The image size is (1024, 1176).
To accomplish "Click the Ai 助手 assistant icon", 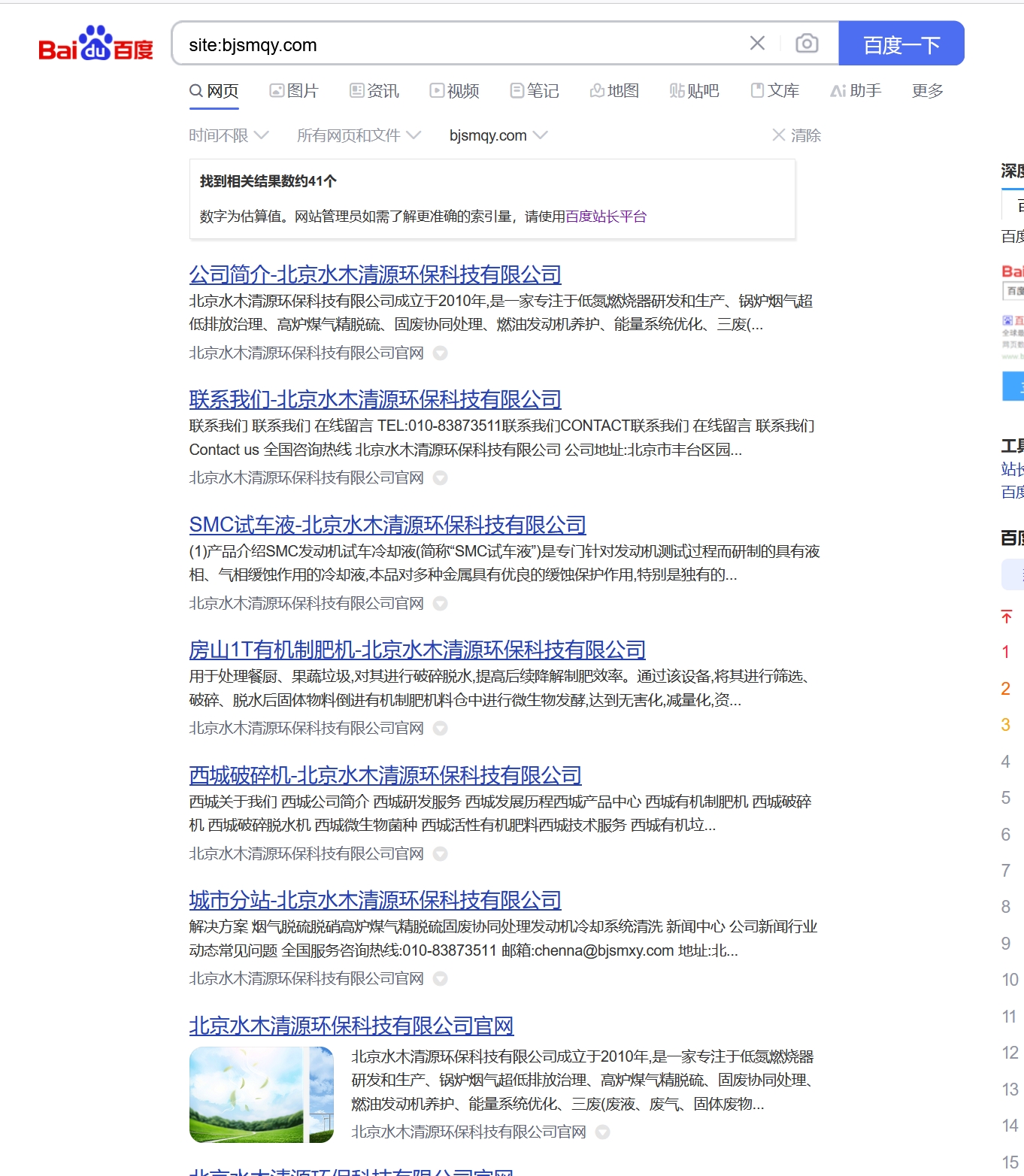I will (838, 90).
